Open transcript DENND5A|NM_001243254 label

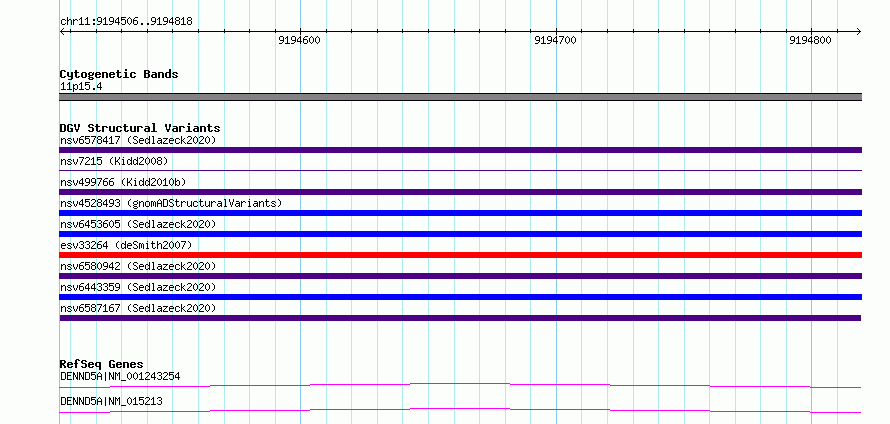pyautogui.click(x=120, y=376)
